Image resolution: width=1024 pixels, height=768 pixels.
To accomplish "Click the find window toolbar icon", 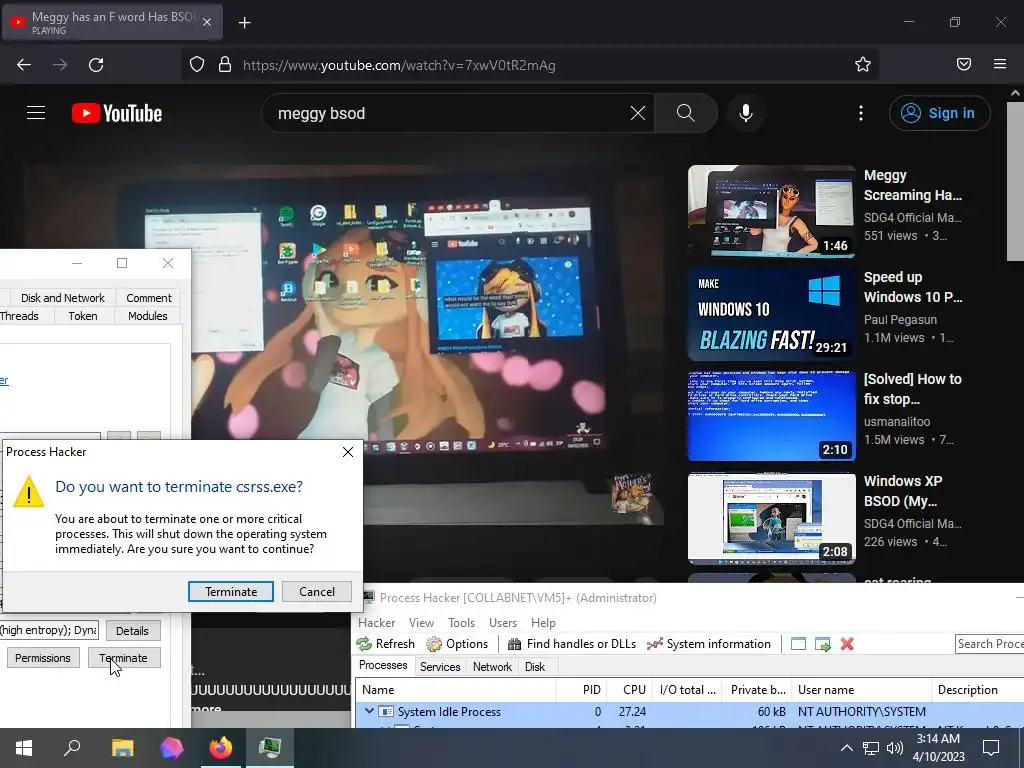I will (x=798, y=644).
